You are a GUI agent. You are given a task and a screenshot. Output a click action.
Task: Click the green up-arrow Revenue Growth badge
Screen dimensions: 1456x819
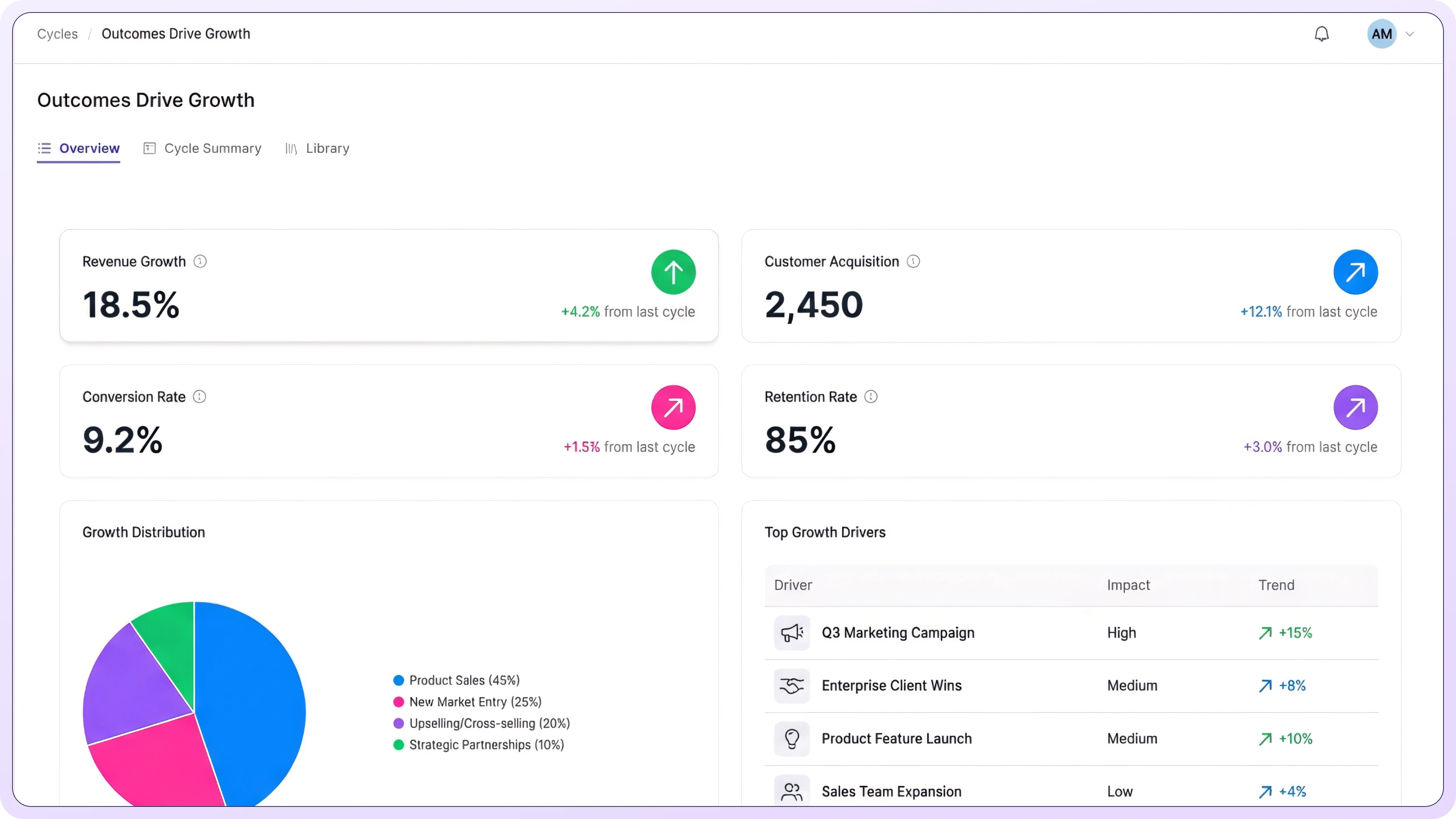(x=673, y=272)
